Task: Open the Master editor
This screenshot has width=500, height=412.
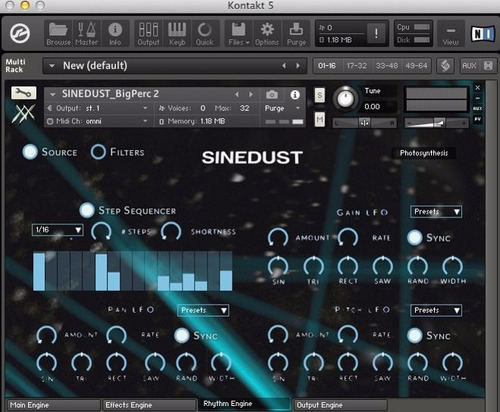Action: [x=86, y=34]
